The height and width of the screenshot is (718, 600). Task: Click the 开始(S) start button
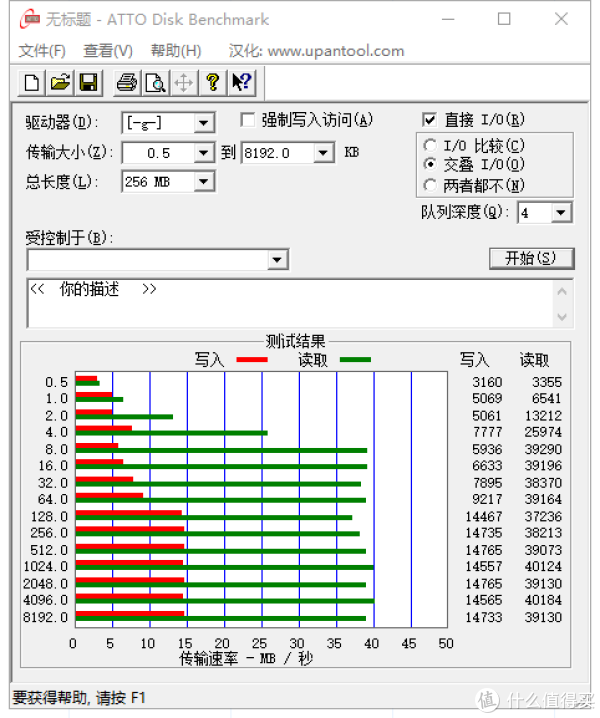tap(531, 258)
